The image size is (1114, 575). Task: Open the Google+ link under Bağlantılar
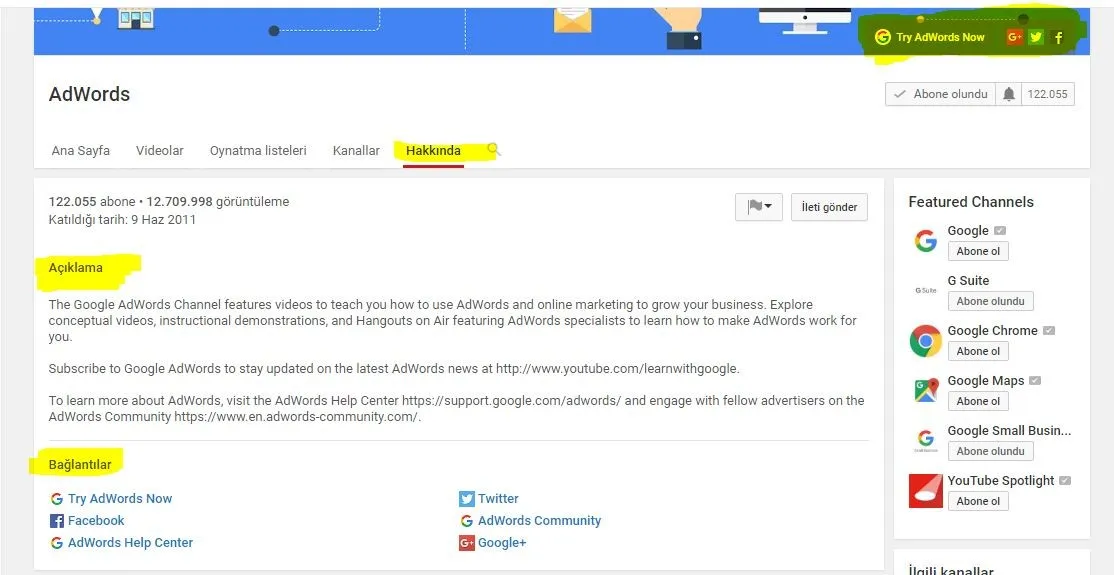point(502,543)
